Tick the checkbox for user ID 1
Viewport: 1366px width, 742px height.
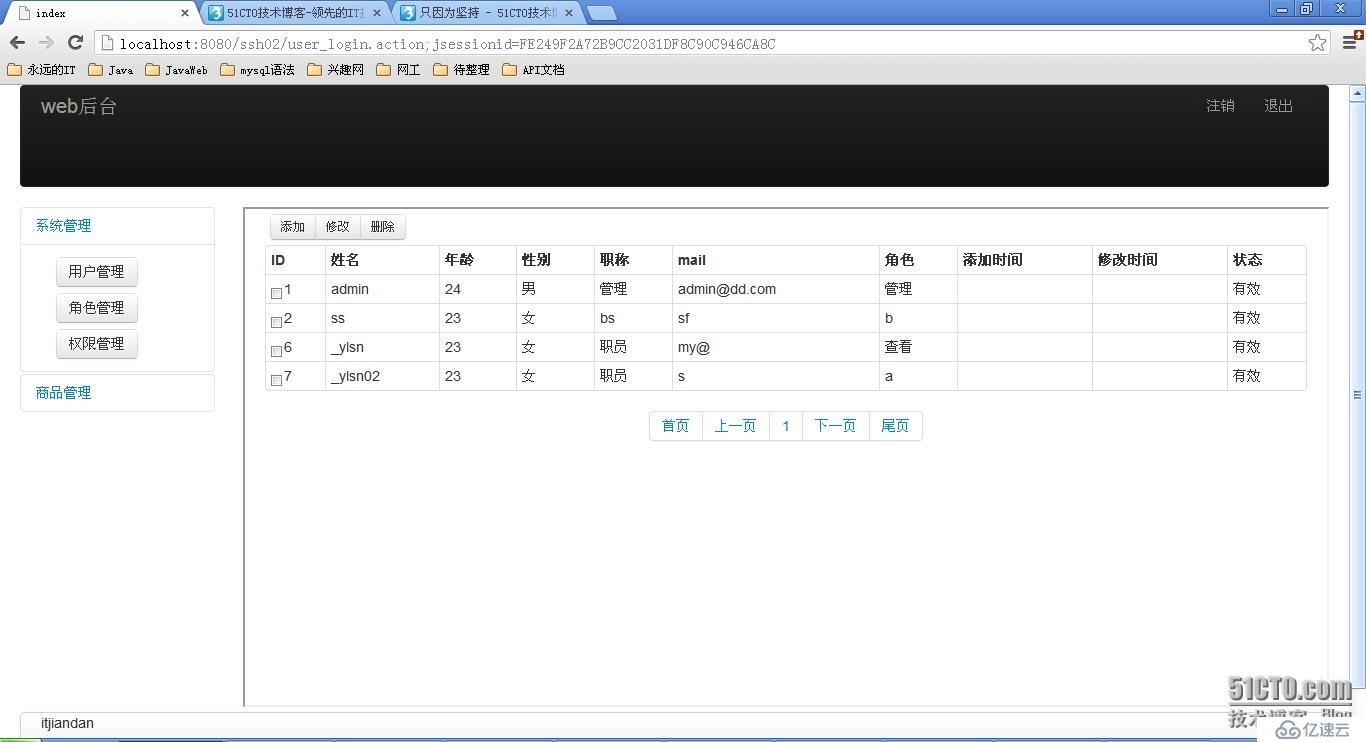pos(276,294)
